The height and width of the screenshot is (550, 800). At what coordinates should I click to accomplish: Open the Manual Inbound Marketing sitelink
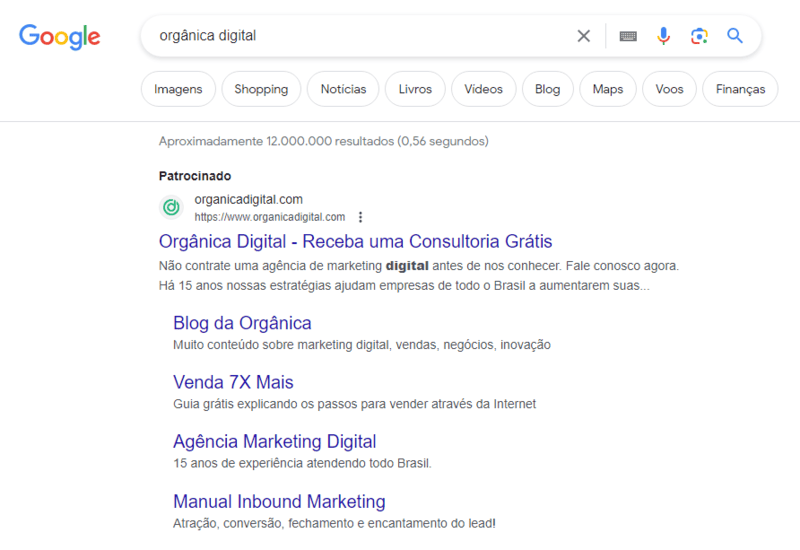pos(279,502)
